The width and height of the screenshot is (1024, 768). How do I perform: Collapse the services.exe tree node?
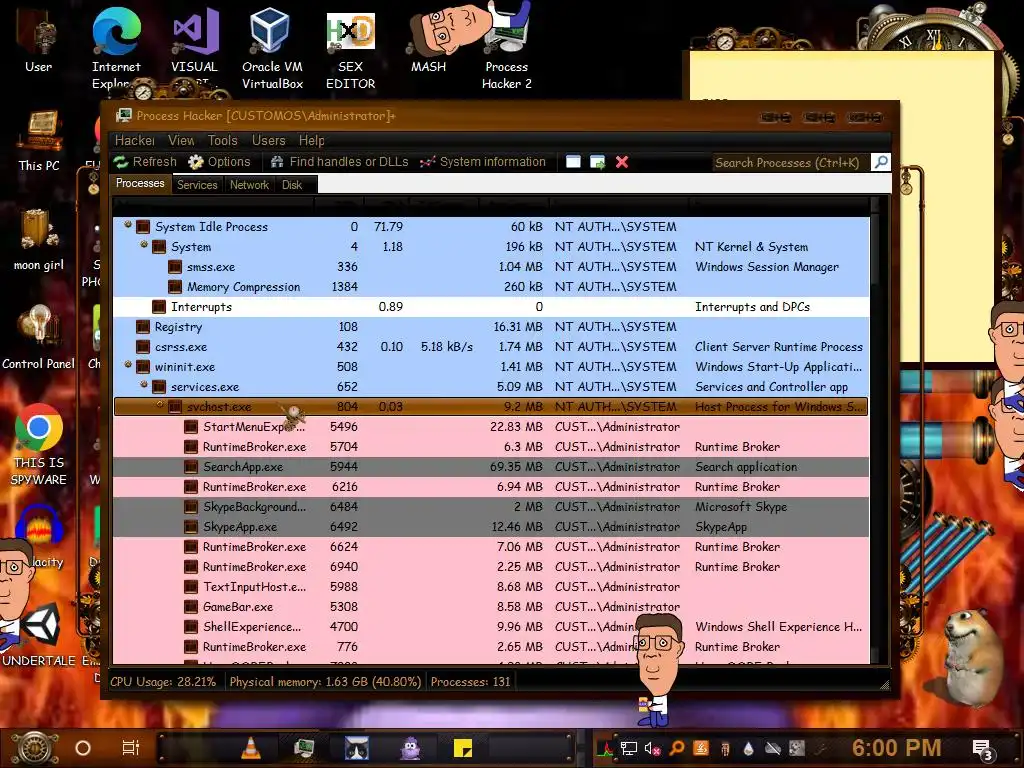(x=144, y=385)
